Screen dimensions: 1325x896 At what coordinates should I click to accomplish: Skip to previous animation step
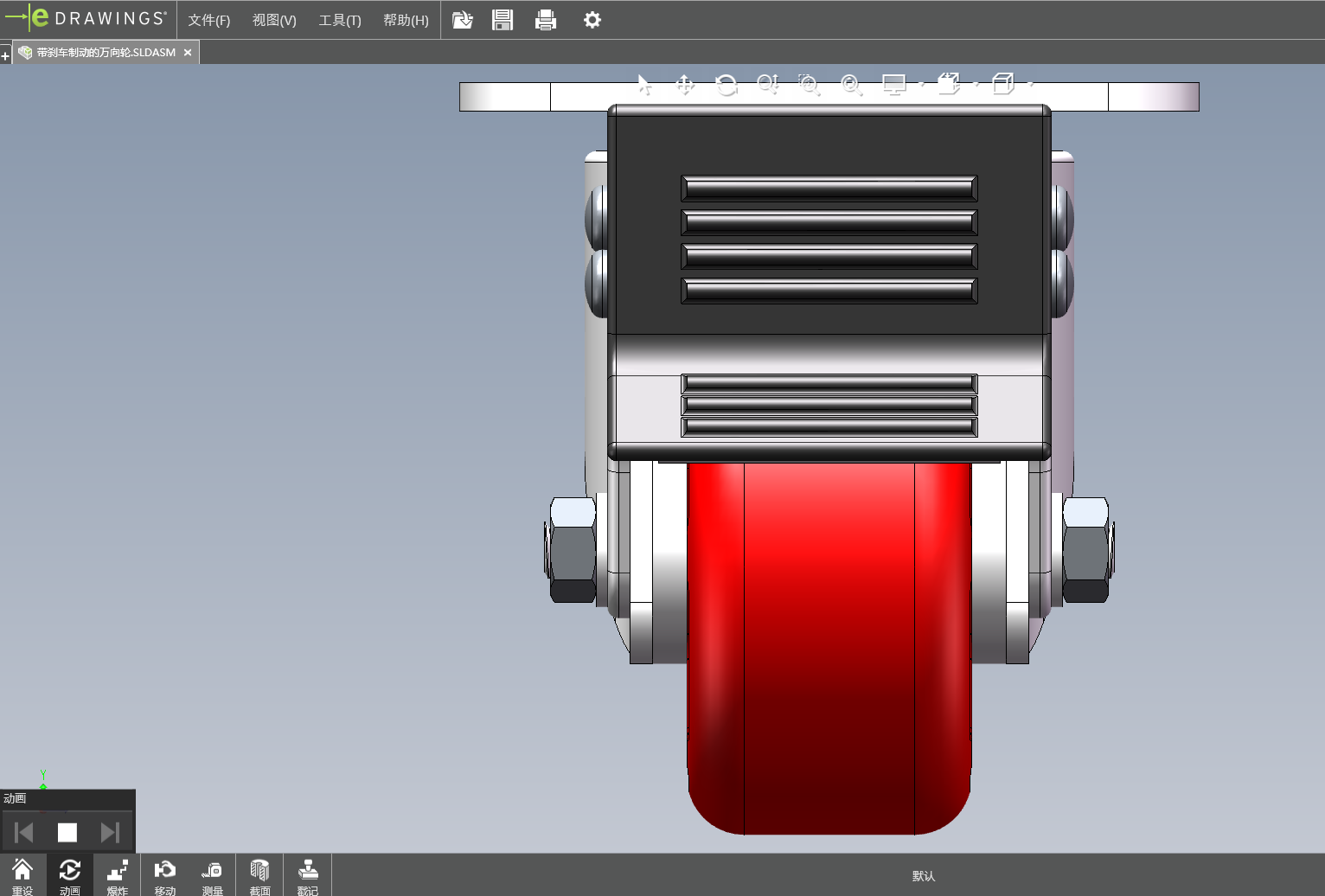24,832
